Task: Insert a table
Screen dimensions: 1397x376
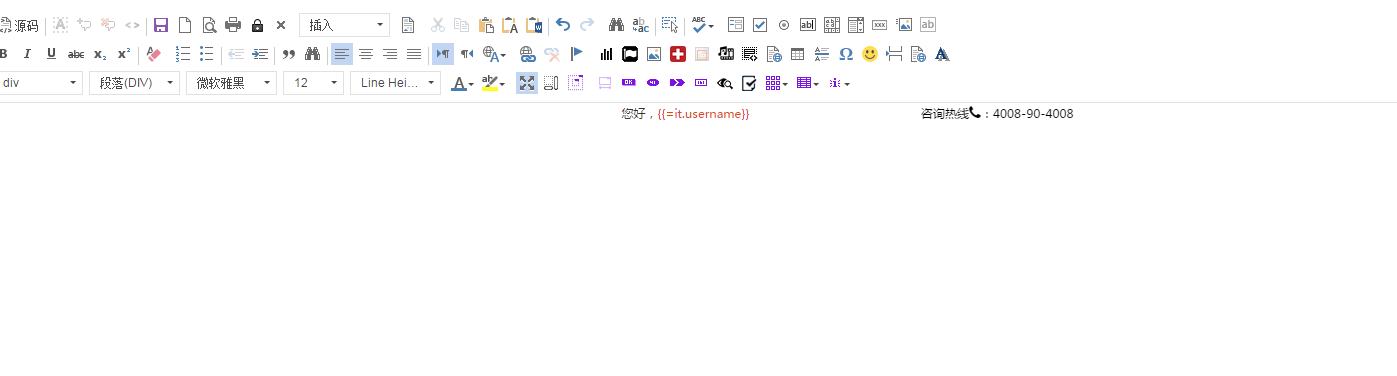Action: point(797,54)
